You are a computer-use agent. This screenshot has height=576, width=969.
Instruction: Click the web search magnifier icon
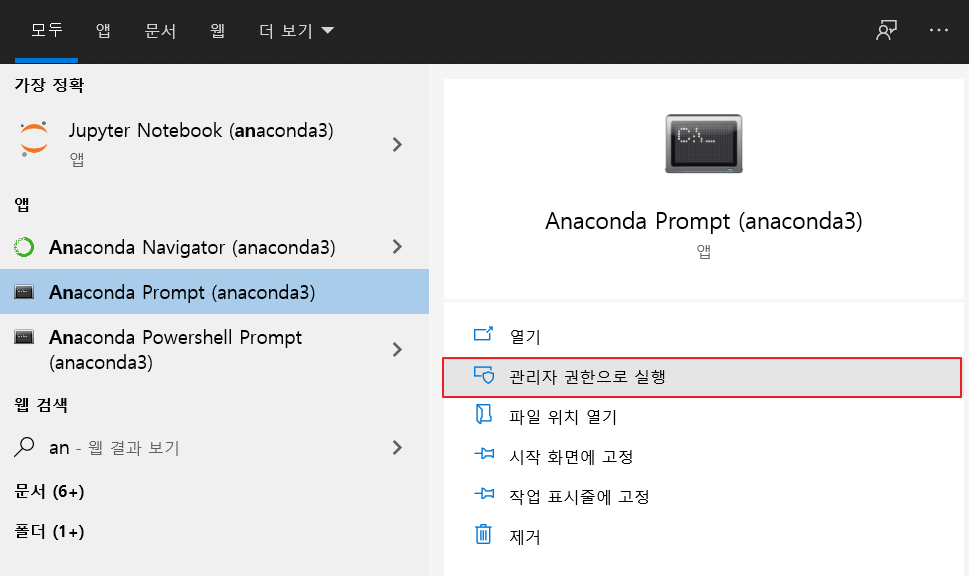24,447
